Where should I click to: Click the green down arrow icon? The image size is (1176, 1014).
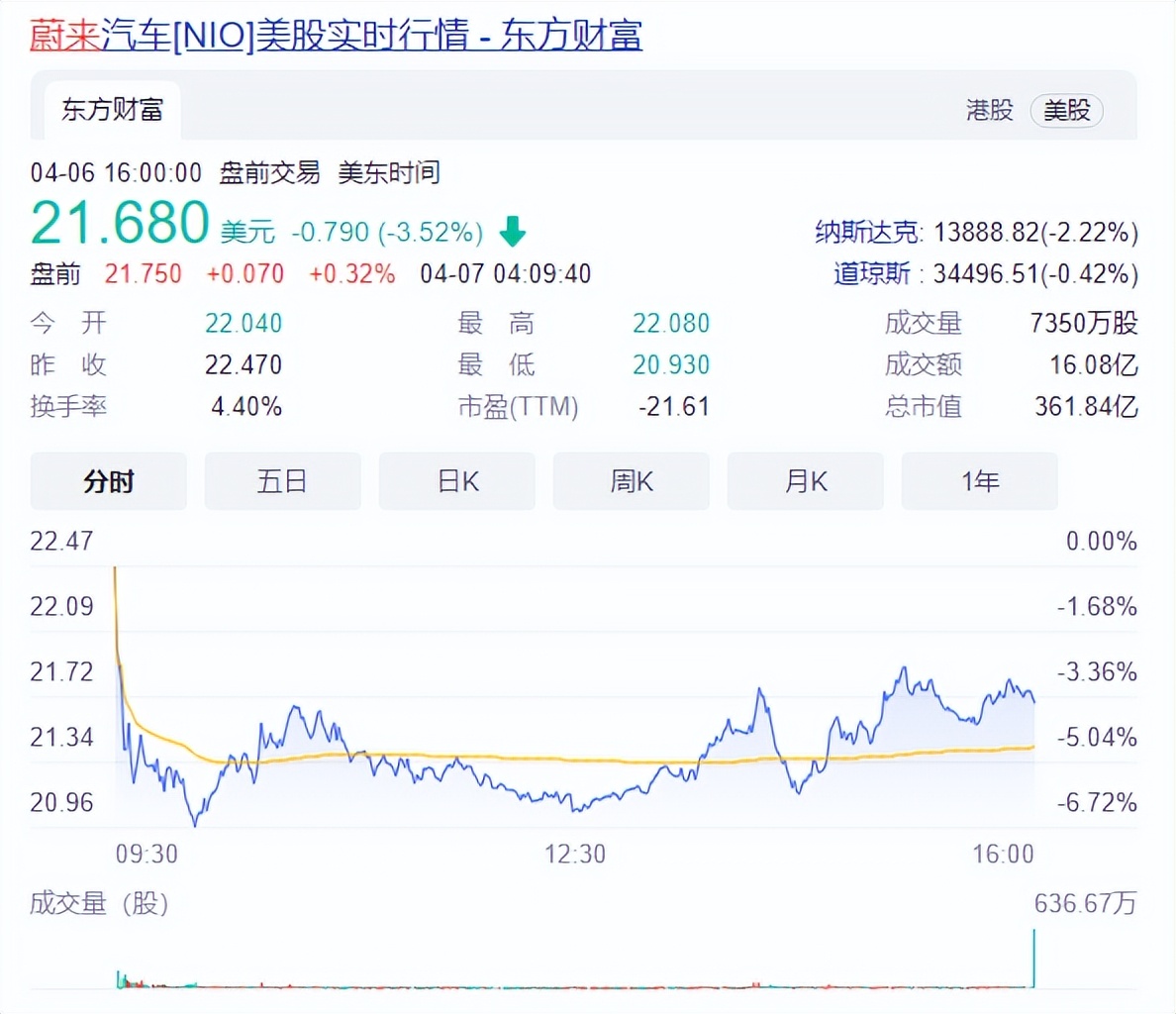click(x=513, y=231)
